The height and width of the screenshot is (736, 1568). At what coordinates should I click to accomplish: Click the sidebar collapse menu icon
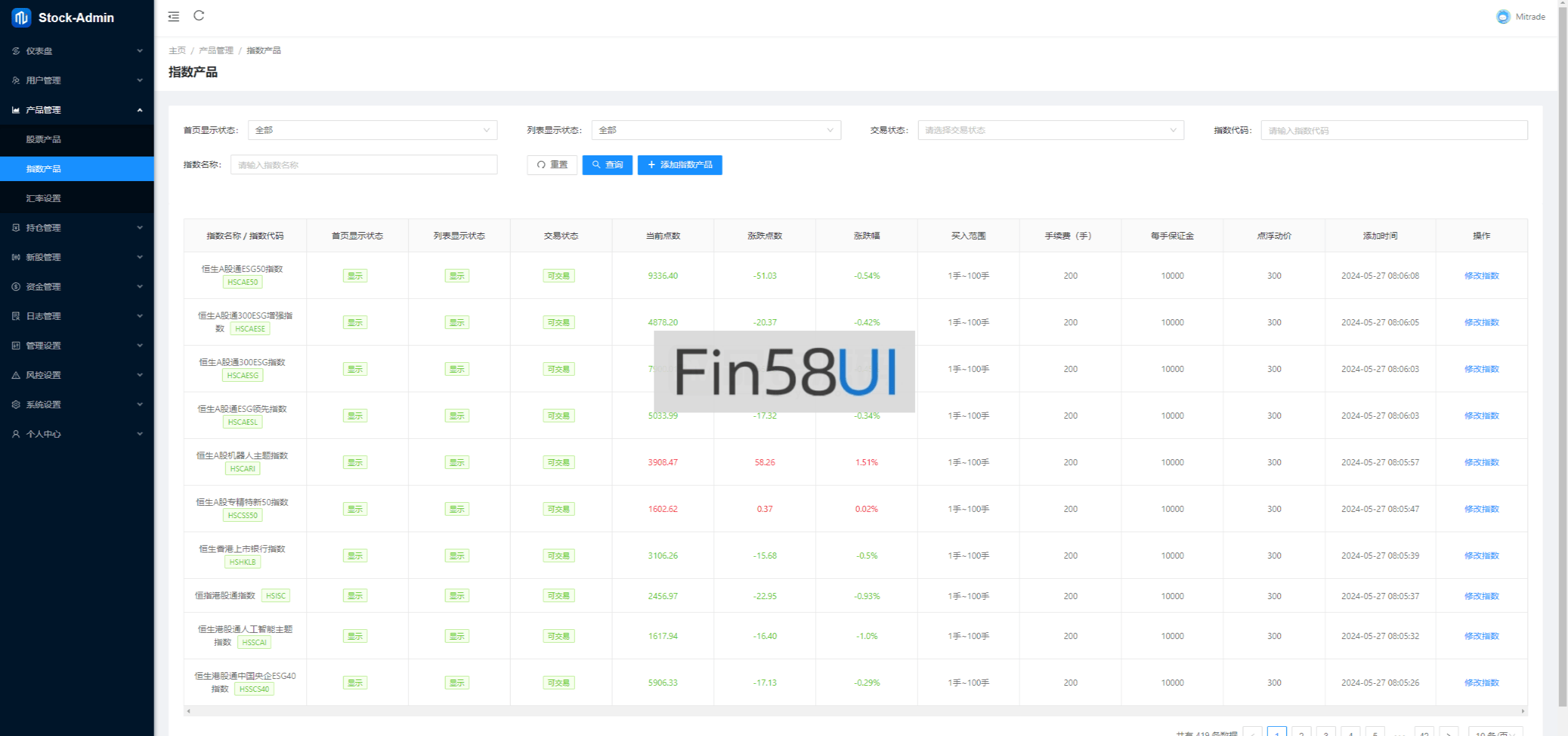point(174,17)
